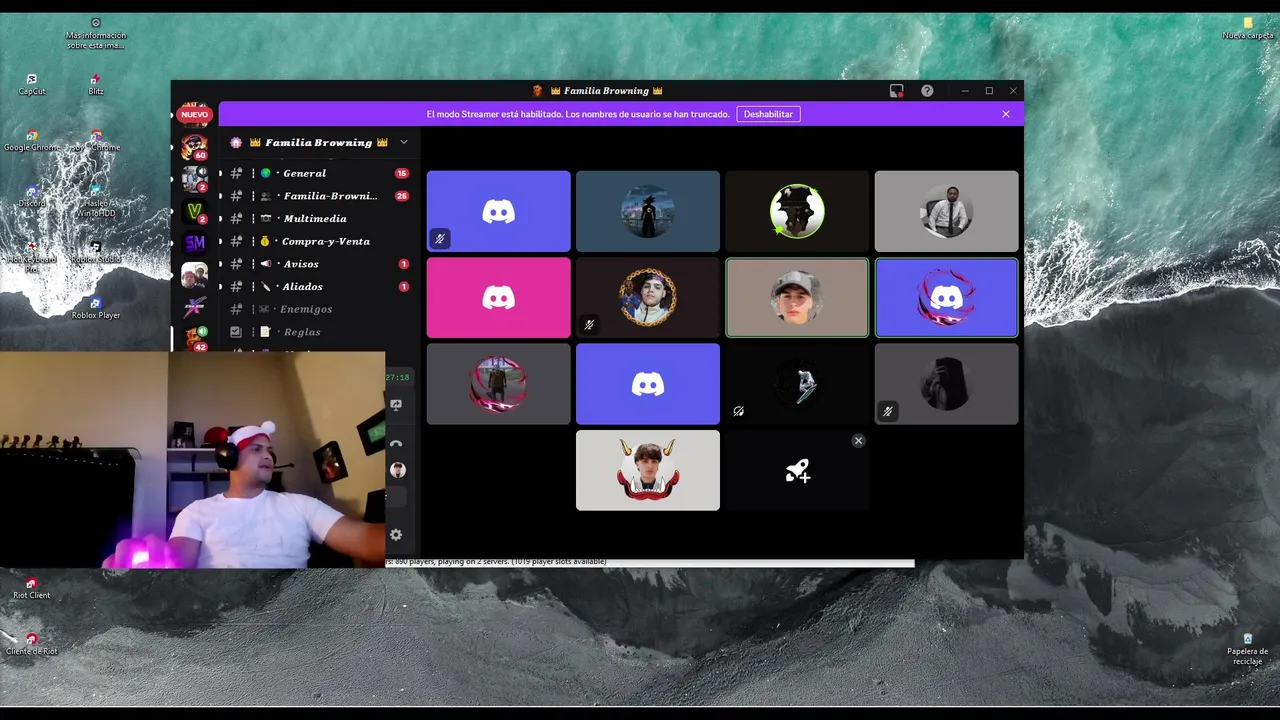Click the webcam overlay video feed
The image size is (1280, 720).
(x=192, y=460)
